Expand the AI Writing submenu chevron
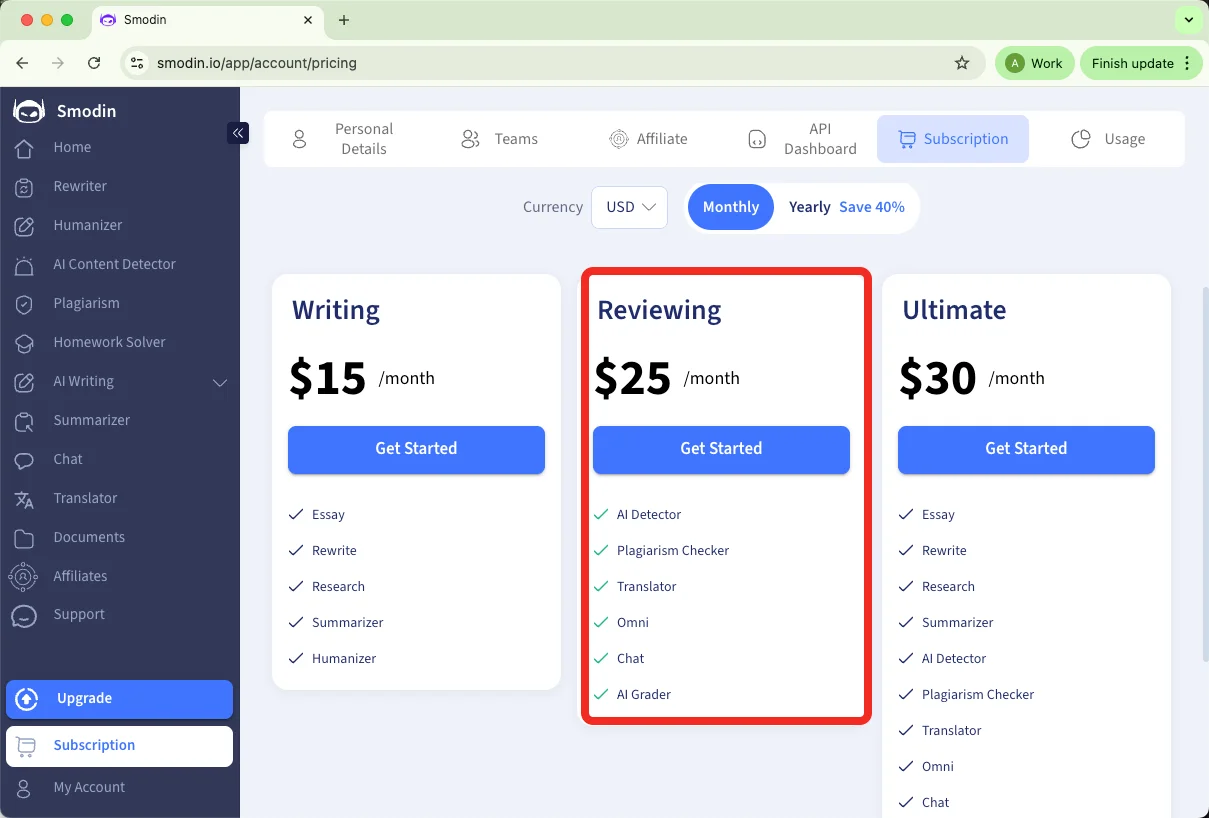Viewport: 1209px width, 818px height. pyautogui.click(x=220, y=383)
